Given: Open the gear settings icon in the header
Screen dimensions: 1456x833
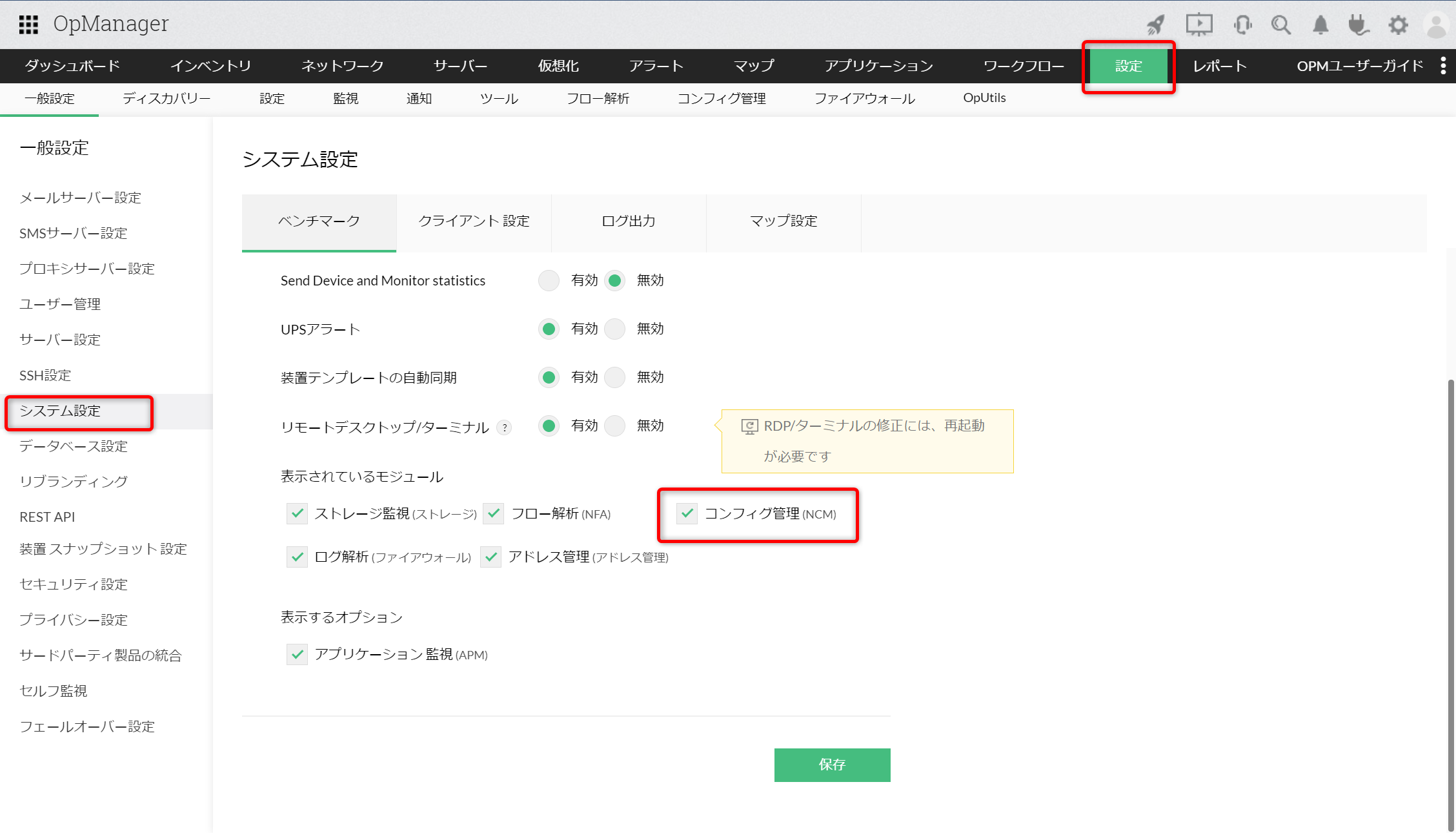Looking at the screenshot, I should pos(1398,25).
